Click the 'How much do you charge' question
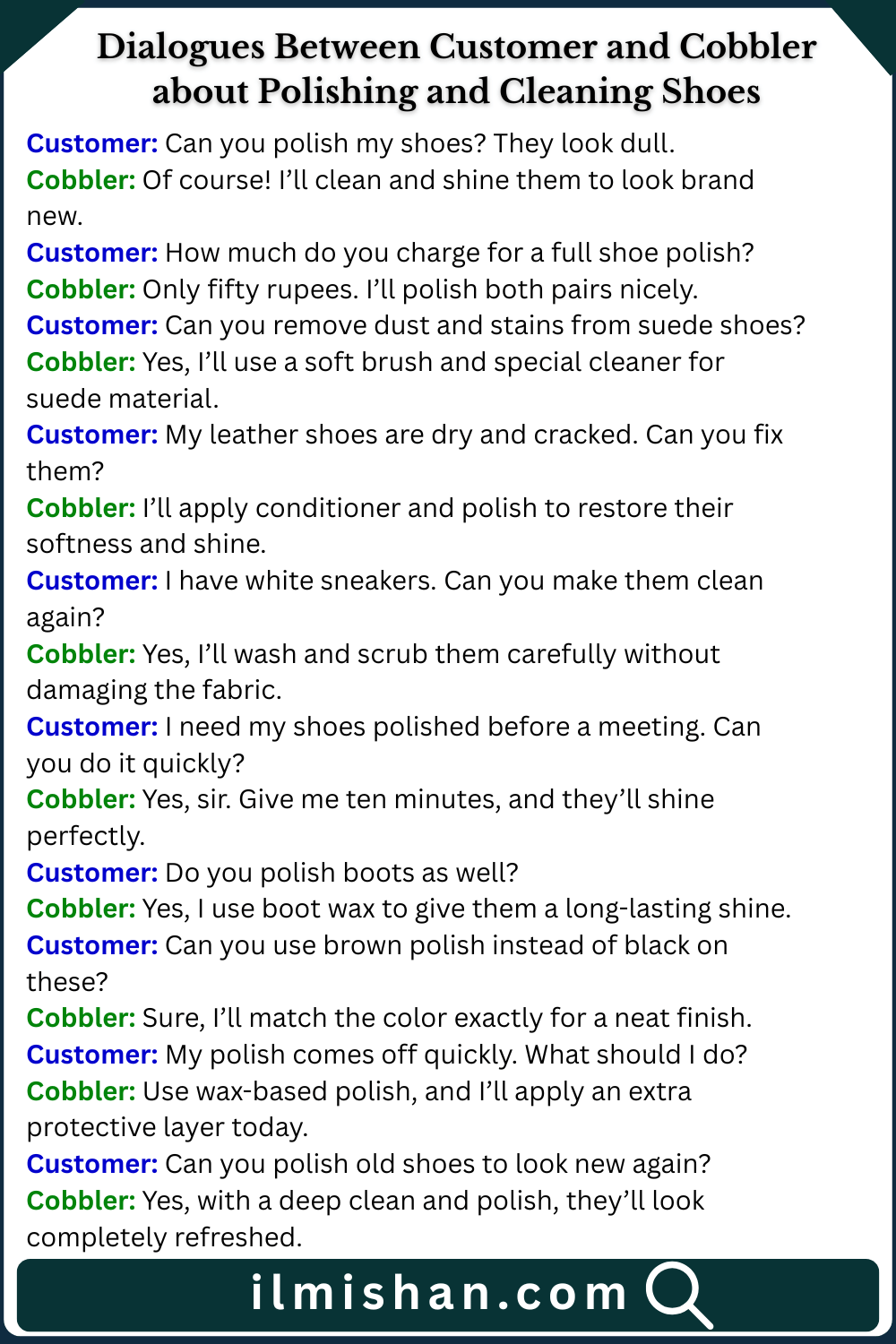This screenshot has width=896, height=1344. tap(459, 253)
